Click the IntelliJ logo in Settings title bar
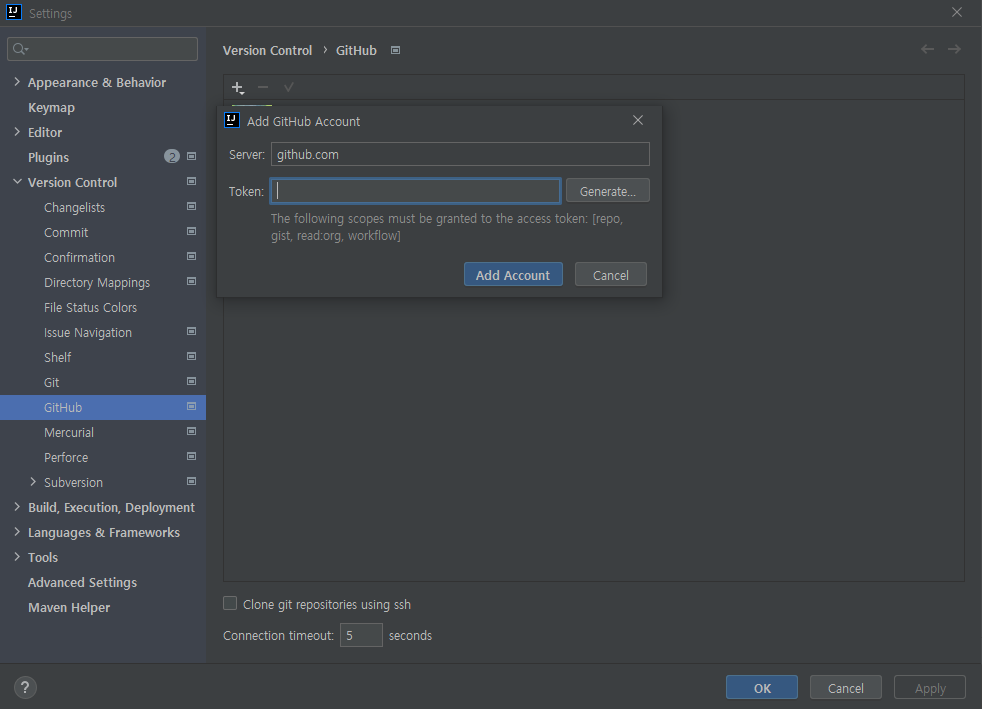Screen dimensions: 982x709 point(14,12)
